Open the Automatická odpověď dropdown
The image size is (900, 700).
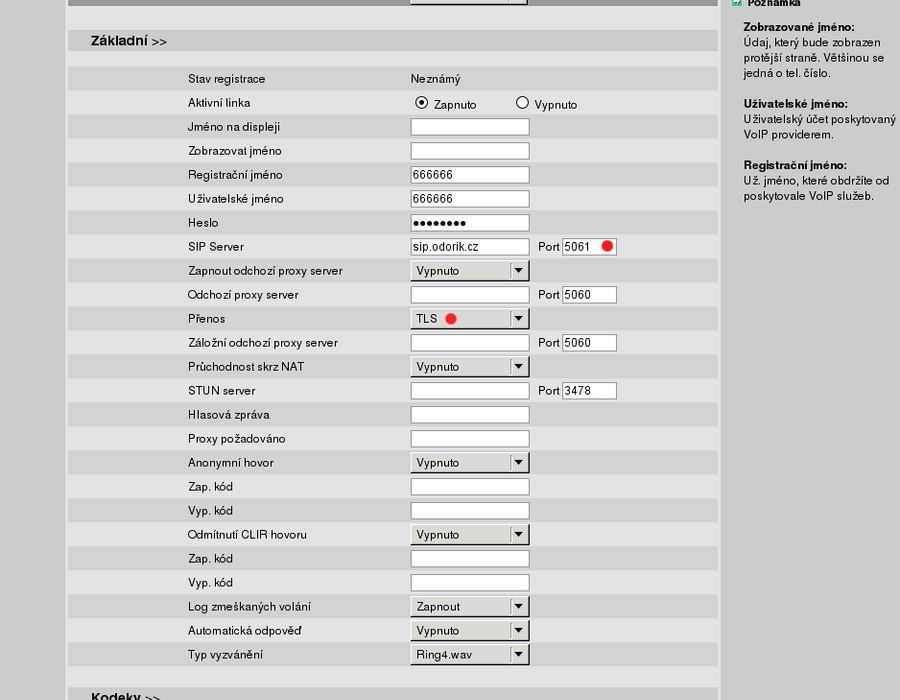[470, 631]
